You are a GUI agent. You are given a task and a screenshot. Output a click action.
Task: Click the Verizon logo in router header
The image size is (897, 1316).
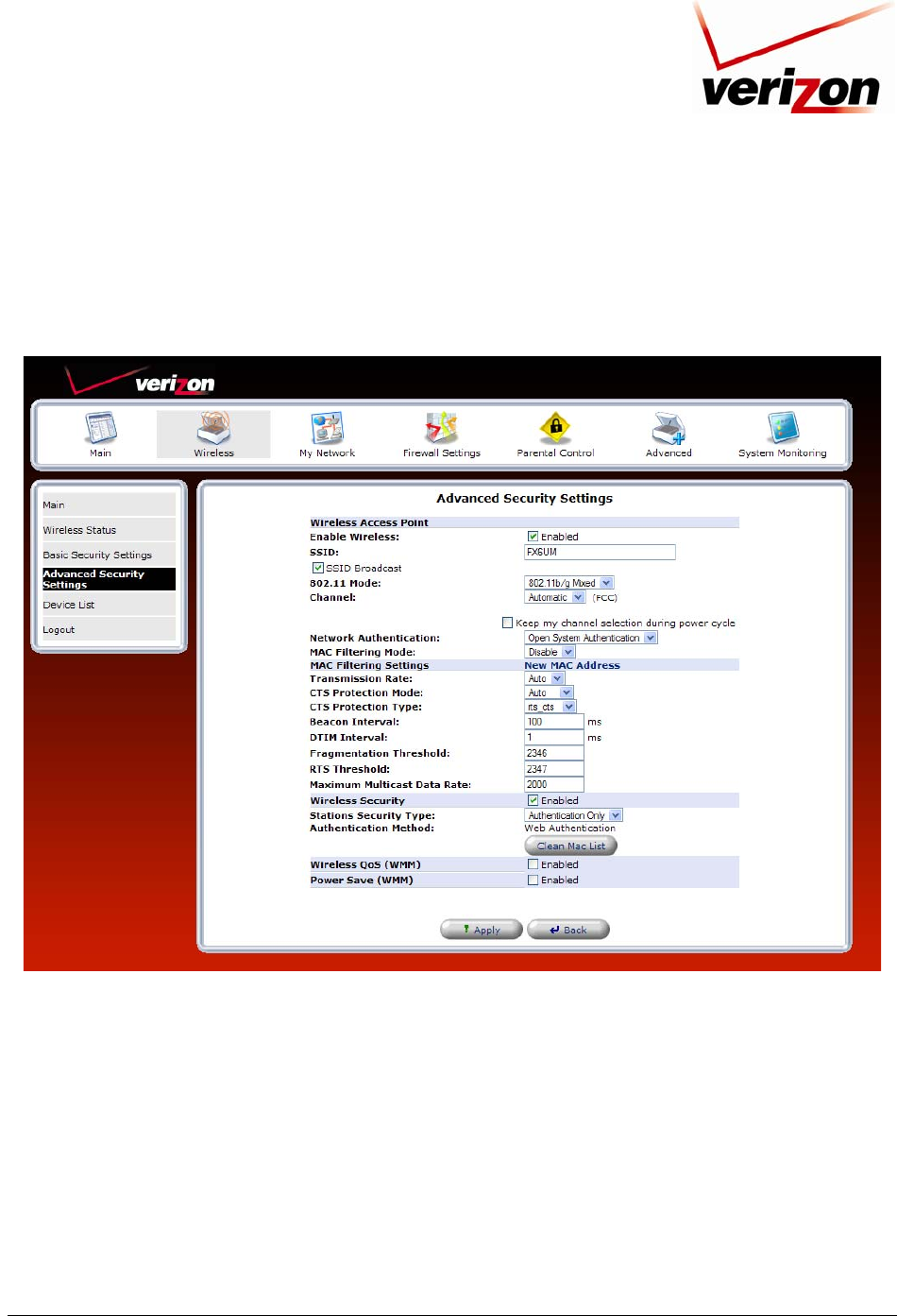click(x=140, y=381)
